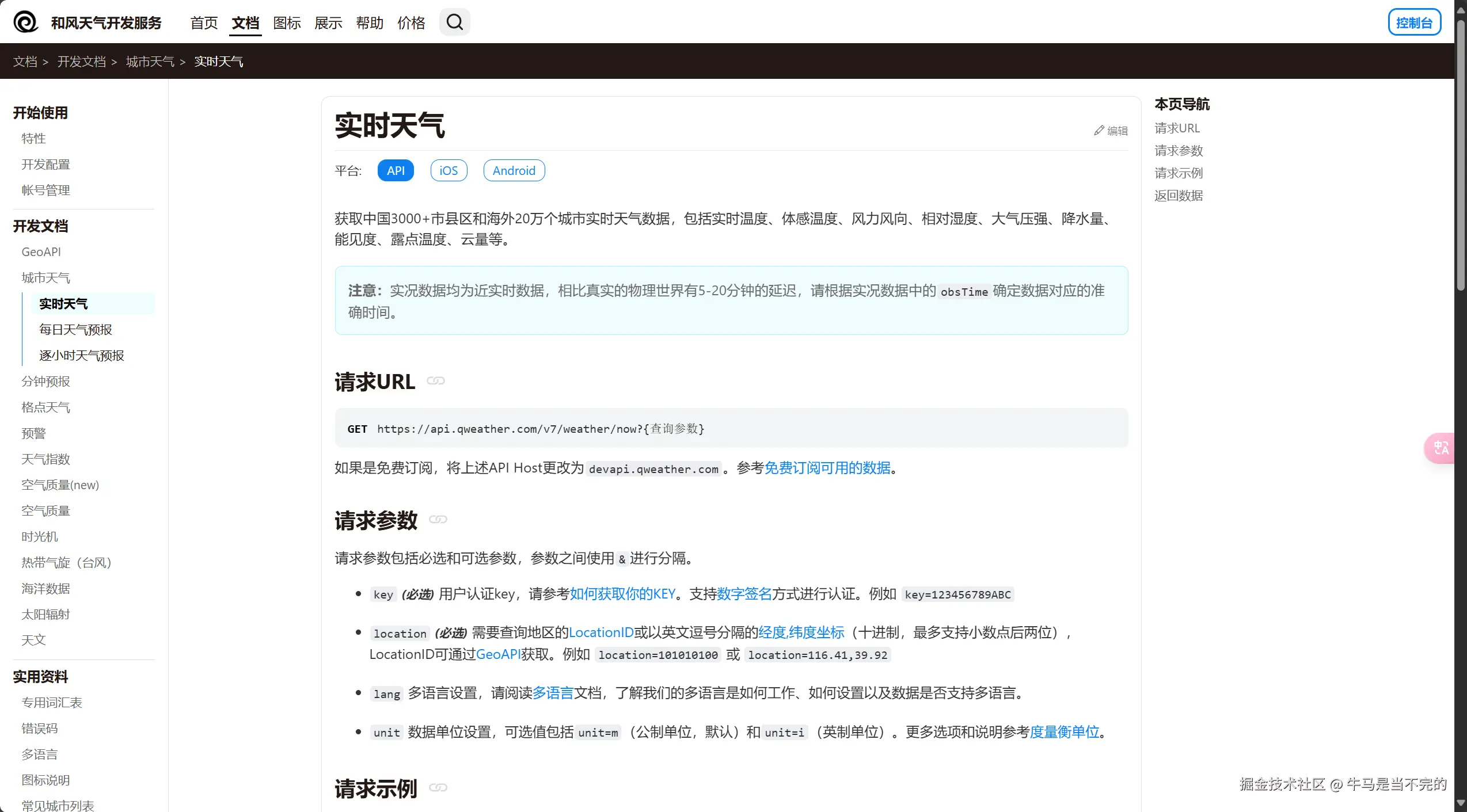Image resolution: width=1467 pixels, height=812 pixels.
Task: Switch platform to iOS
Action: tap(449, 171)
